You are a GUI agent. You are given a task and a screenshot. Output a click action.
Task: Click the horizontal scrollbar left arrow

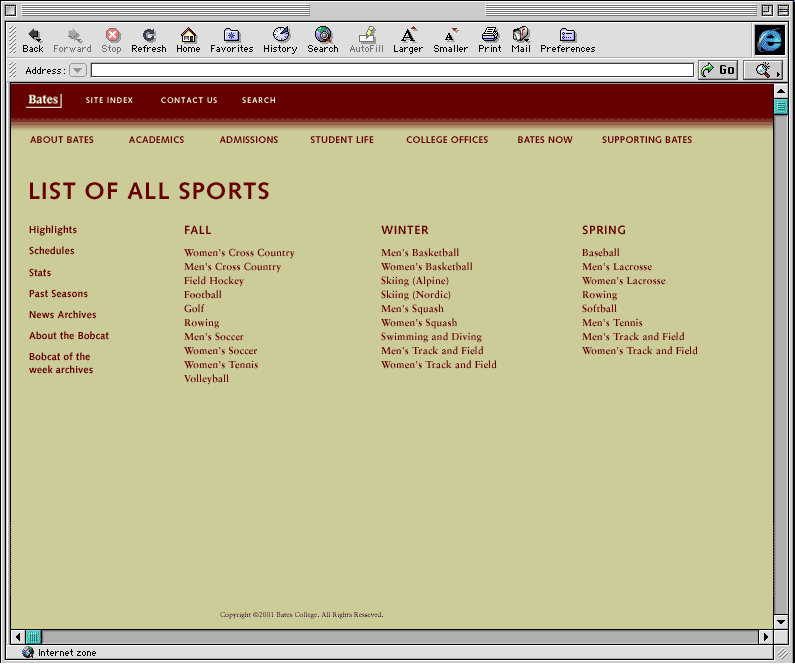[x=18, y=637]
